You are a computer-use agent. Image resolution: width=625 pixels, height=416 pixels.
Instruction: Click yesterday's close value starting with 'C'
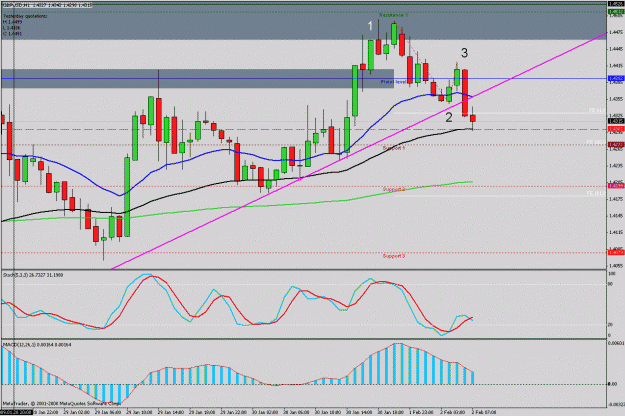12,34
